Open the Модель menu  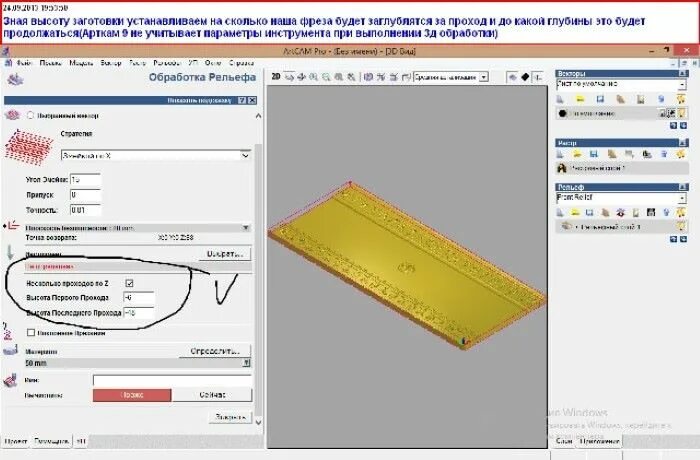(x=81, y=63)
